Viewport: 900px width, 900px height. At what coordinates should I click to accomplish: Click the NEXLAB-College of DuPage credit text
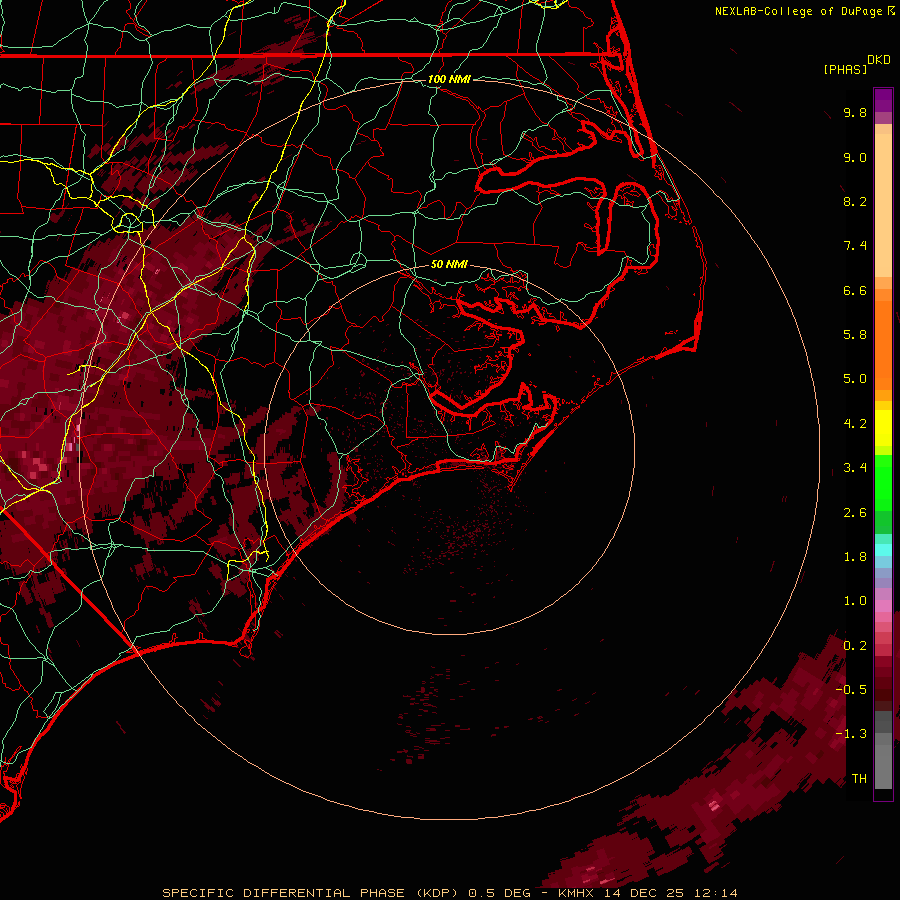tap(800, 11)
